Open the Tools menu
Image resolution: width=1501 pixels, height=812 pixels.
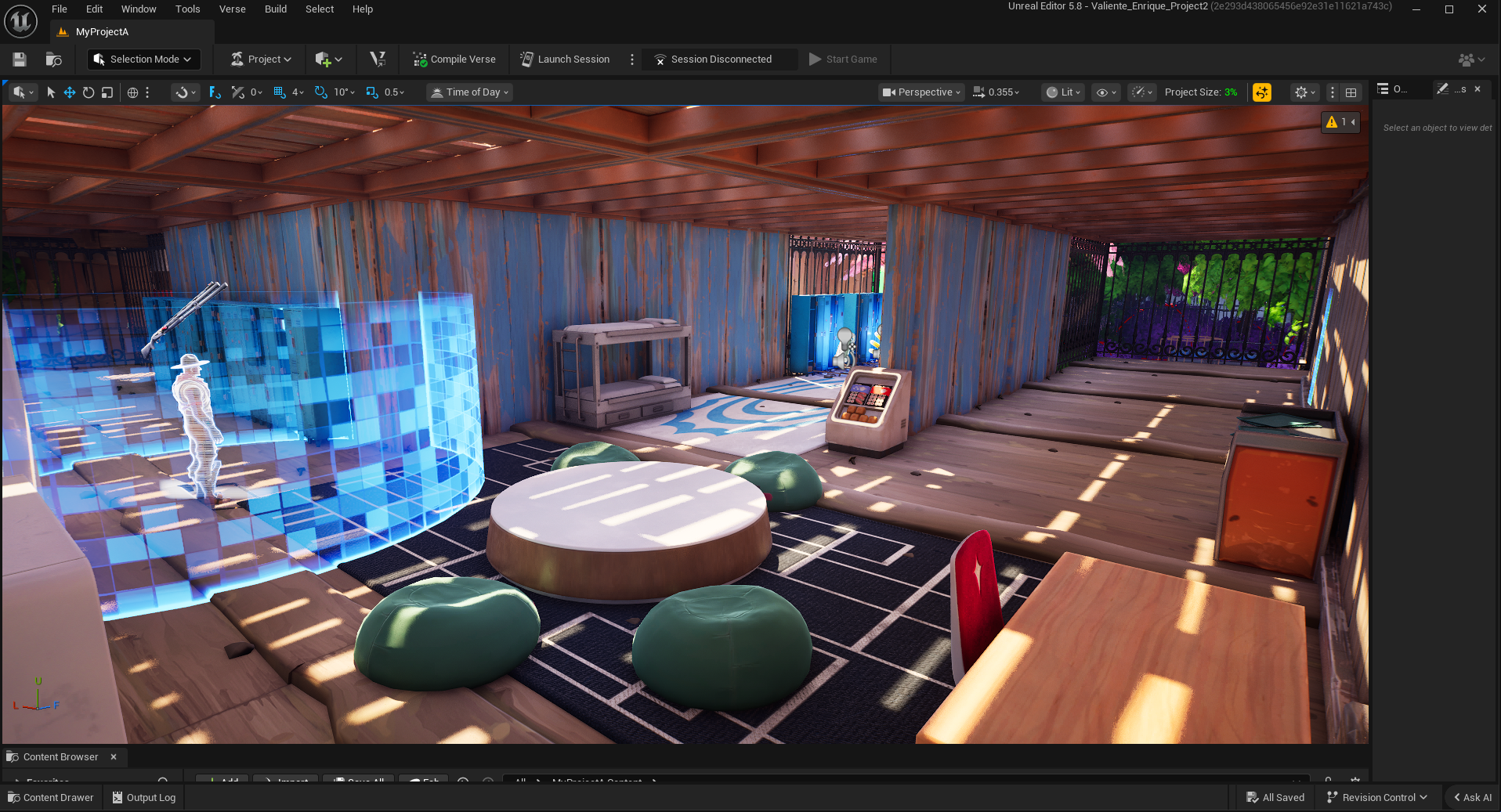(x=187, y=9)
